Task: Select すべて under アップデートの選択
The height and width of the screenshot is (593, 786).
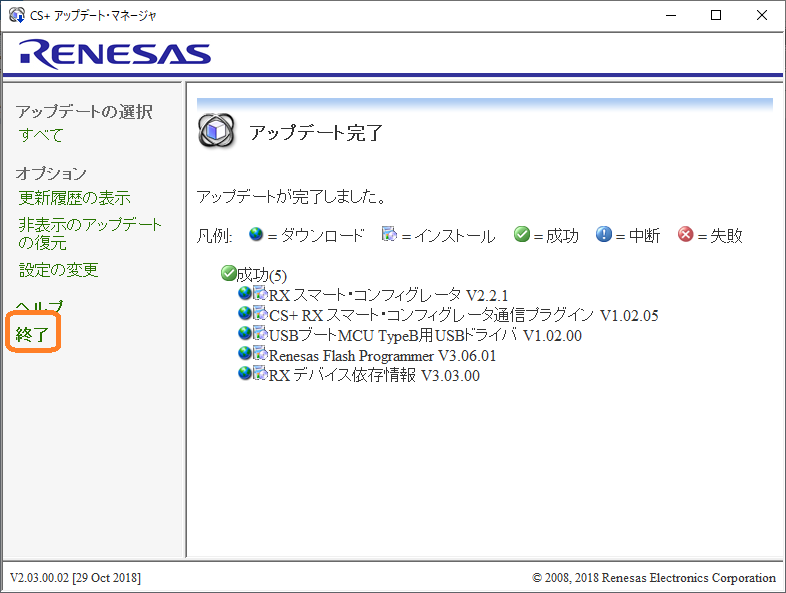Action: coord(41,135)
